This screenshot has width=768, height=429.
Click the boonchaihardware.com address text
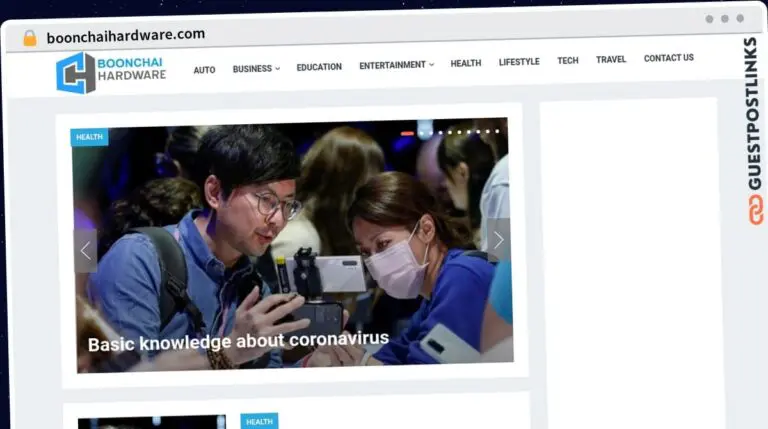(126, 35)
